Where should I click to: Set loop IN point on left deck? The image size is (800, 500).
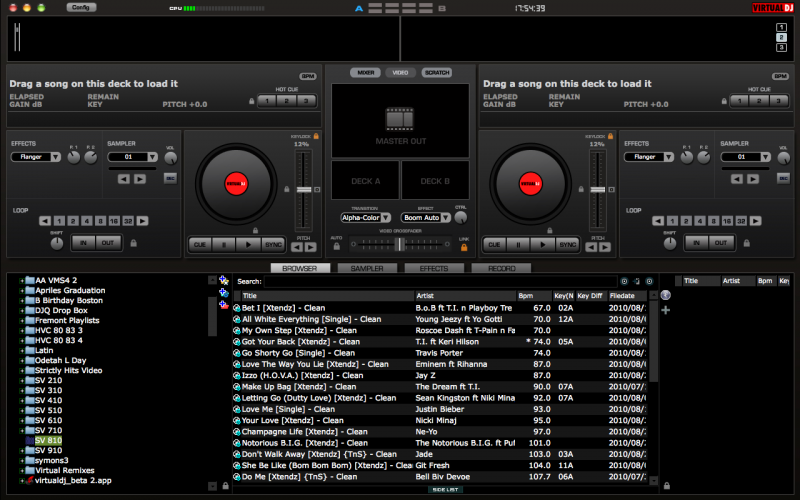click(83, 243)
